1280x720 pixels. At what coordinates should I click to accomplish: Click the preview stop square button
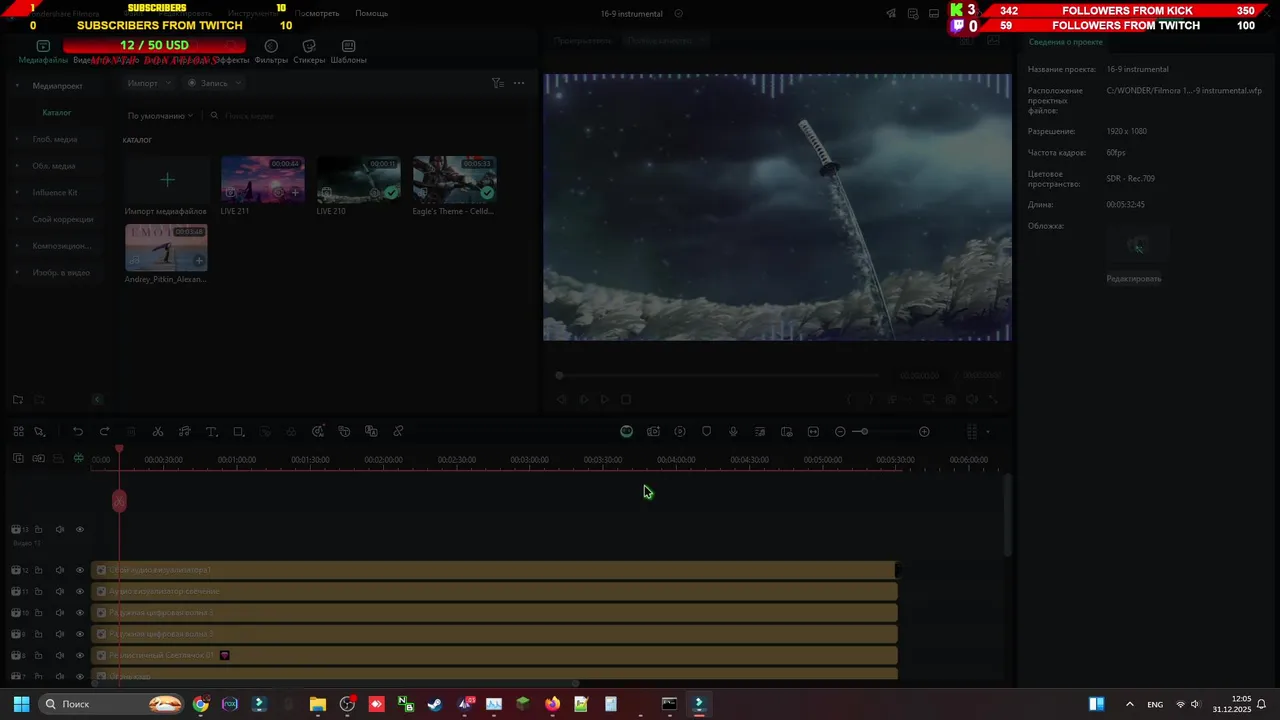pos(626,399)
